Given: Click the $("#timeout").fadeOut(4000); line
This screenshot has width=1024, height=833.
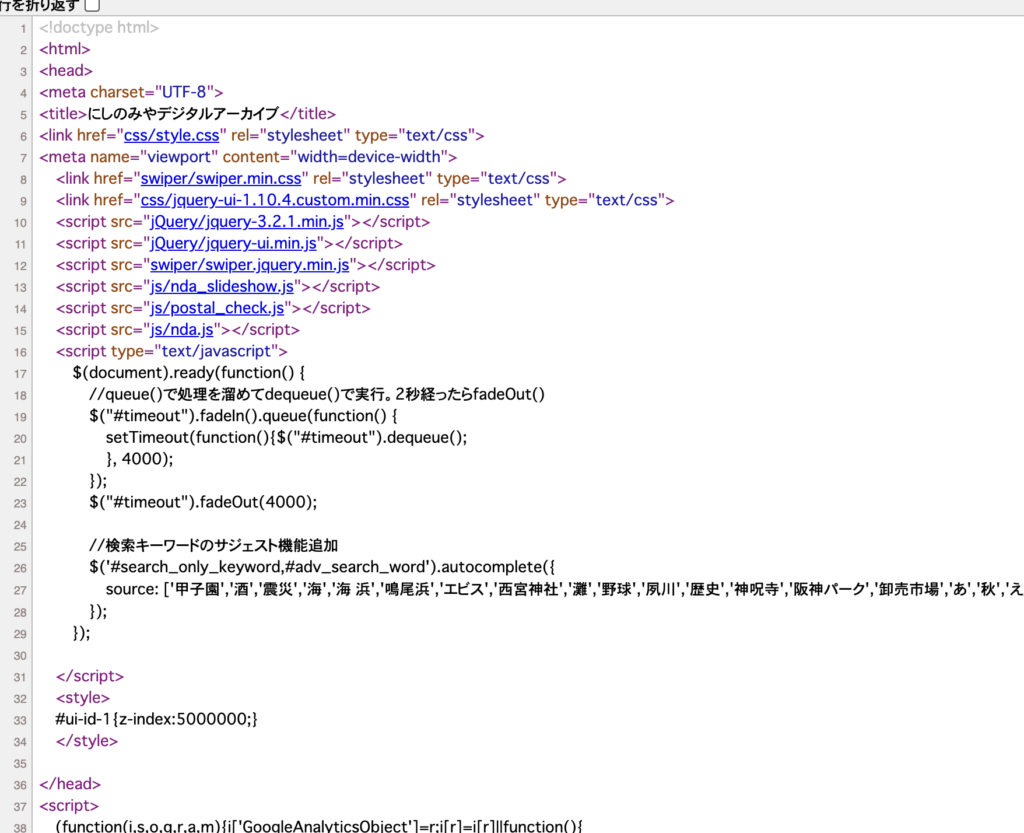Looking at the screenshot, I should pos(203,502).
